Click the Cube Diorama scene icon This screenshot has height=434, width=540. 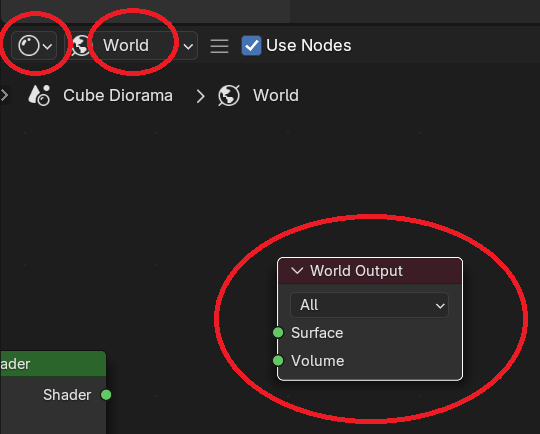click(39, 95)
